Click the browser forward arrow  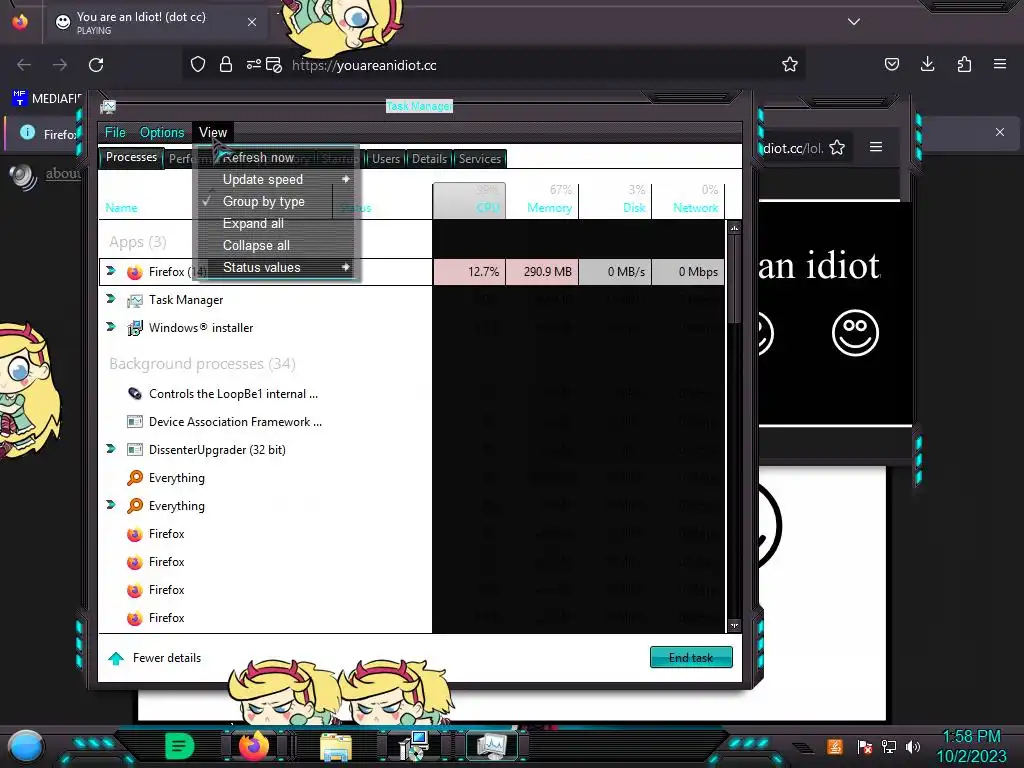(60, 65)
